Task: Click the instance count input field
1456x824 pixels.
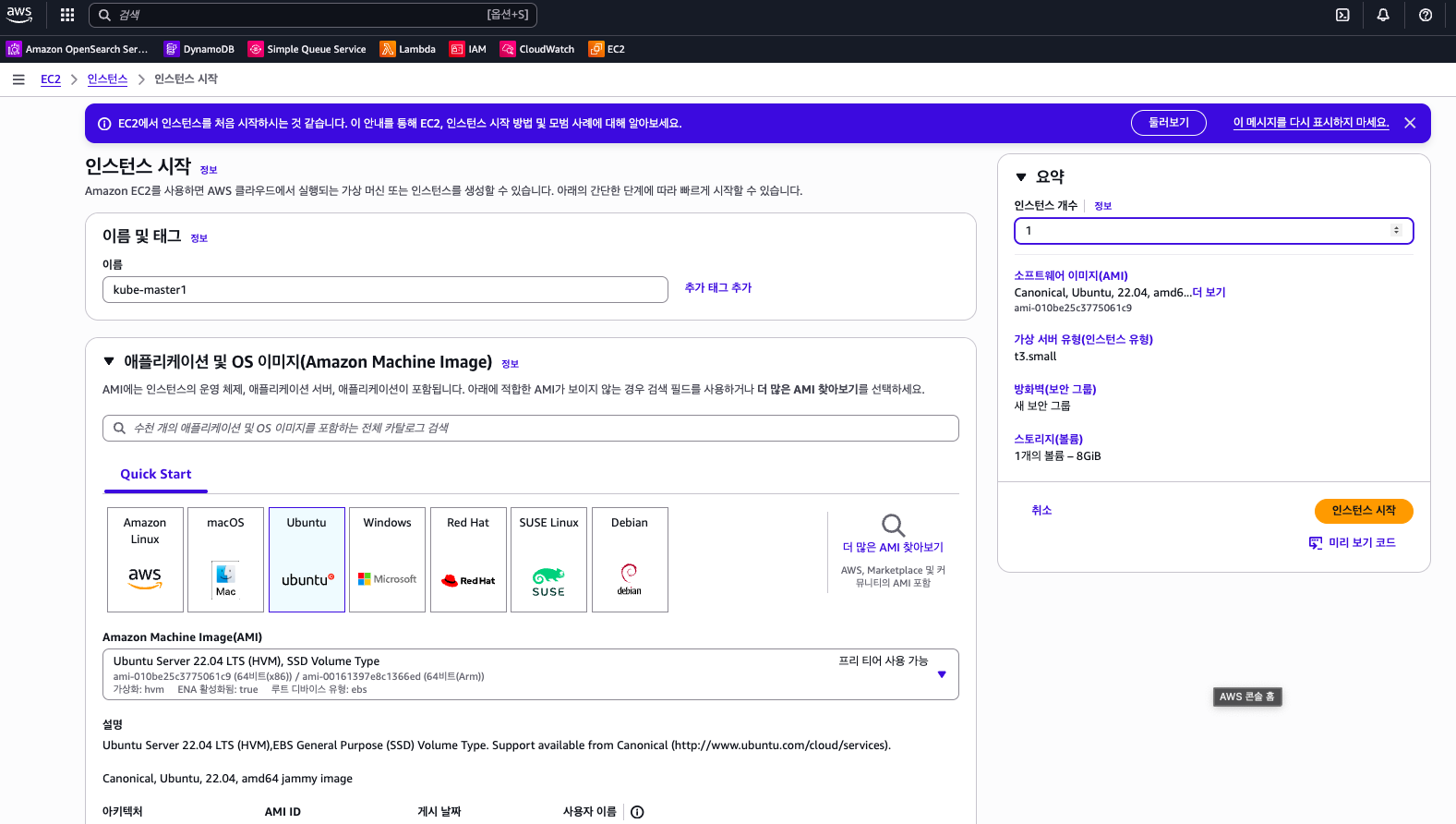Action: click(1213, 231)
